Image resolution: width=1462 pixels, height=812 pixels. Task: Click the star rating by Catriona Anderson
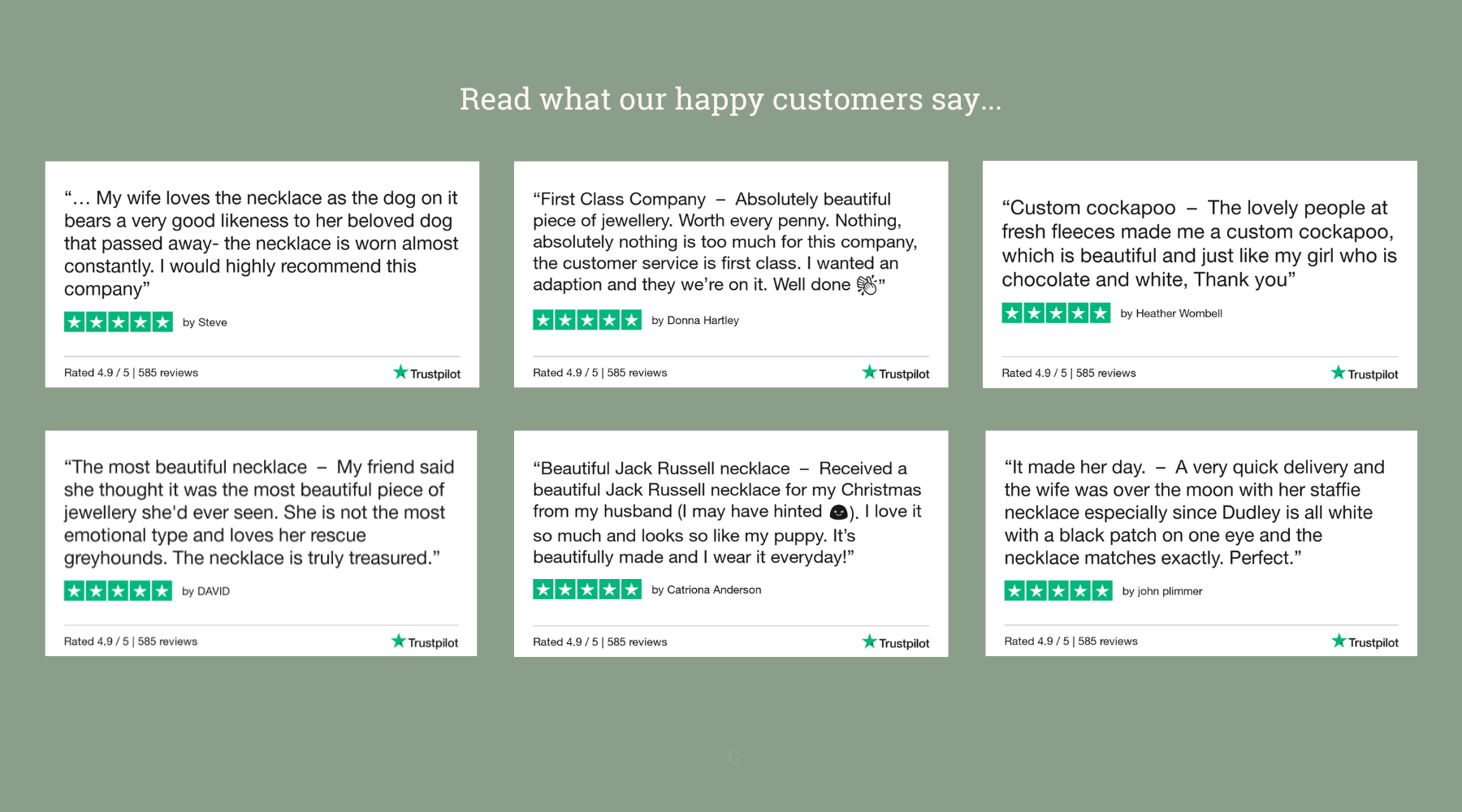[587, 590]
